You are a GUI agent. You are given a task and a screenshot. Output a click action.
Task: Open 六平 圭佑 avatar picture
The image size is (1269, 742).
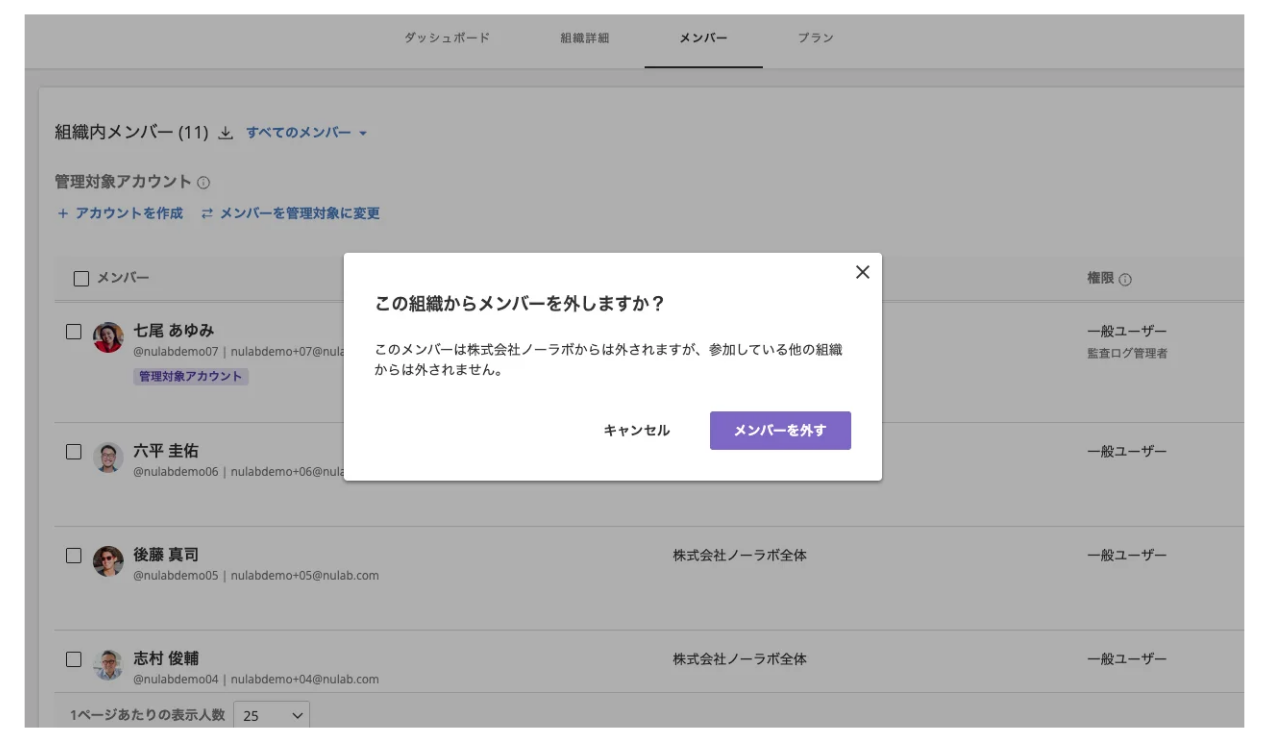click(108, 458)
